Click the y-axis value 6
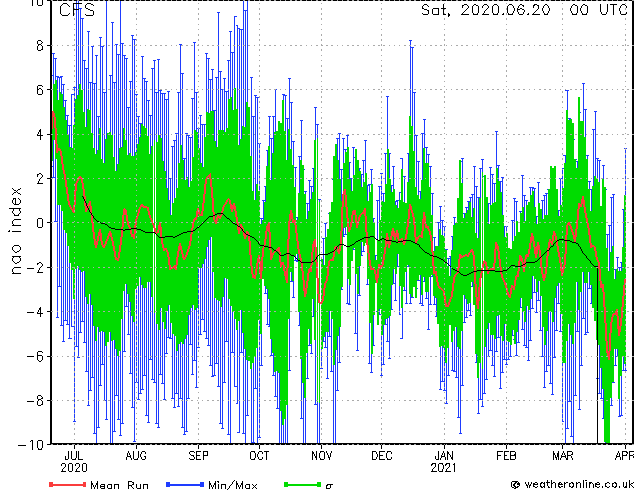The image size is (634, 490). coord(40,90)
